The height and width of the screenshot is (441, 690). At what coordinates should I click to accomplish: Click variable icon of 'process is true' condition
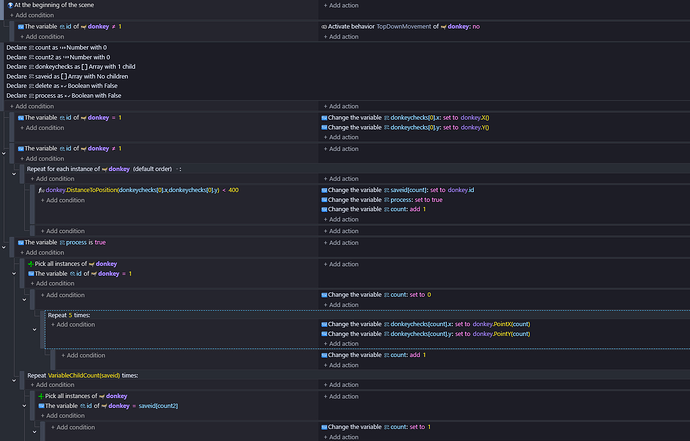pos(21,243)
